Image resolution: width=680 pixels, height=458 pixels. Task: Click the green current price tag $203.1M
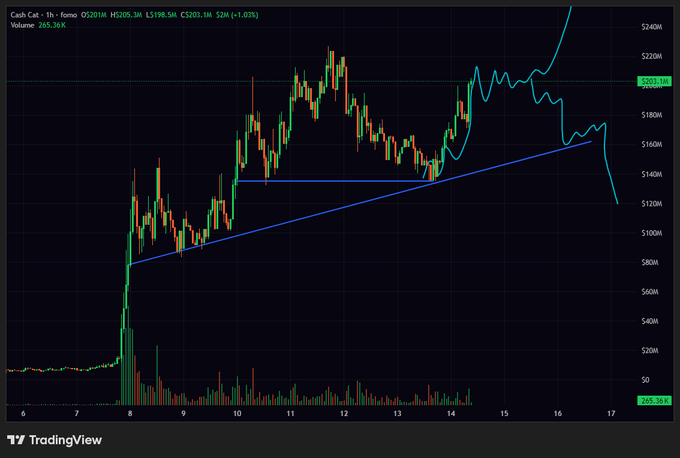pos(654,81)
